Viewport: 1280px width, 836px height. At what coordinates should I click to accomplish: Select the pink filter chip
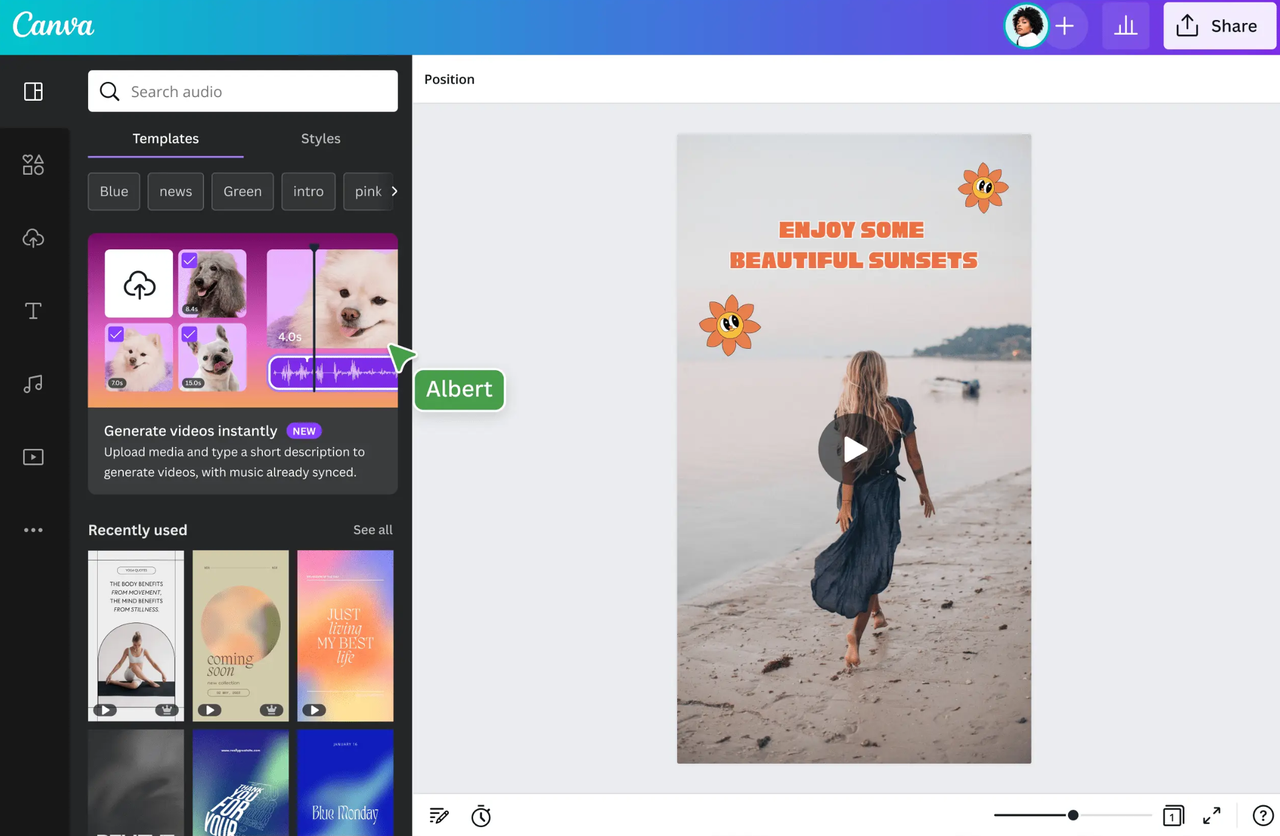[366, 191]
